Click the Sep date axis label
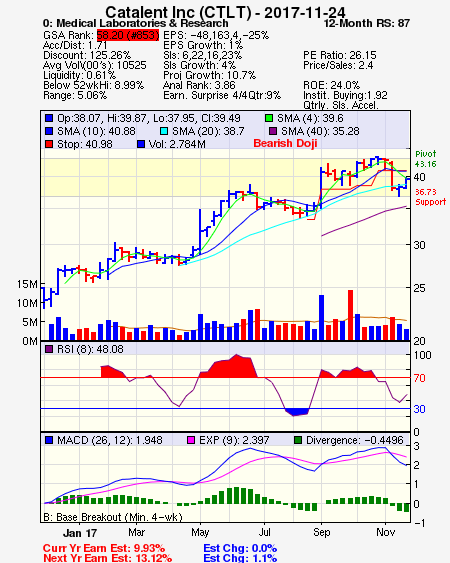This screenshot has height=563, width=450. pyautogui.click(x=321, y=532)
